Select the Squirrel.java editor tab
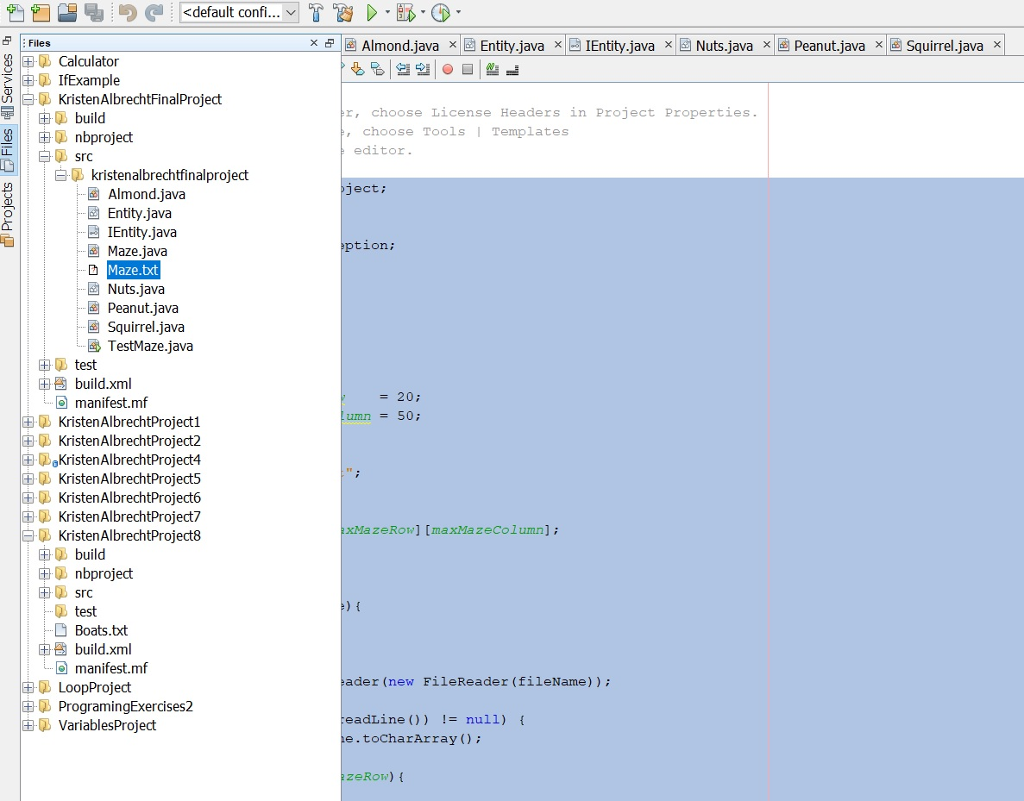Screen dimensions: 1024x801 pos(941,44)
